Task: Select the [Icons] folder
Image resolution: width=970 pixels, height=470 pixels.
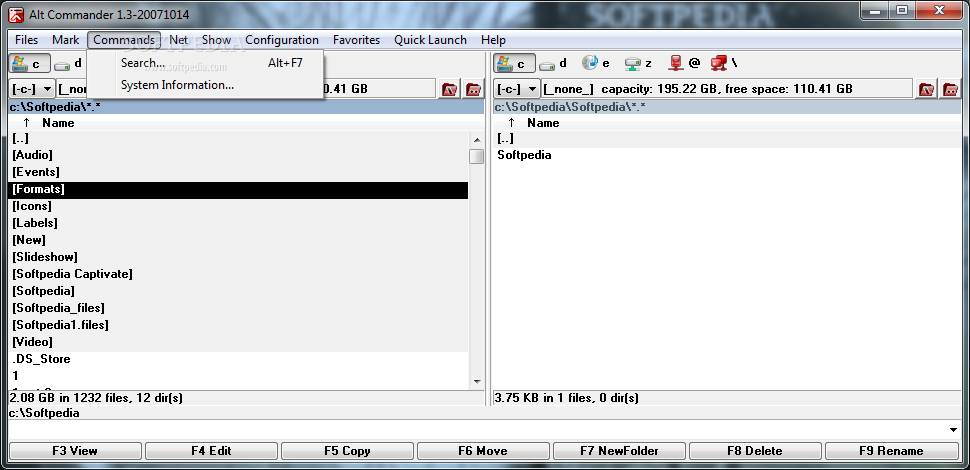Action: (x=238, y=206)
